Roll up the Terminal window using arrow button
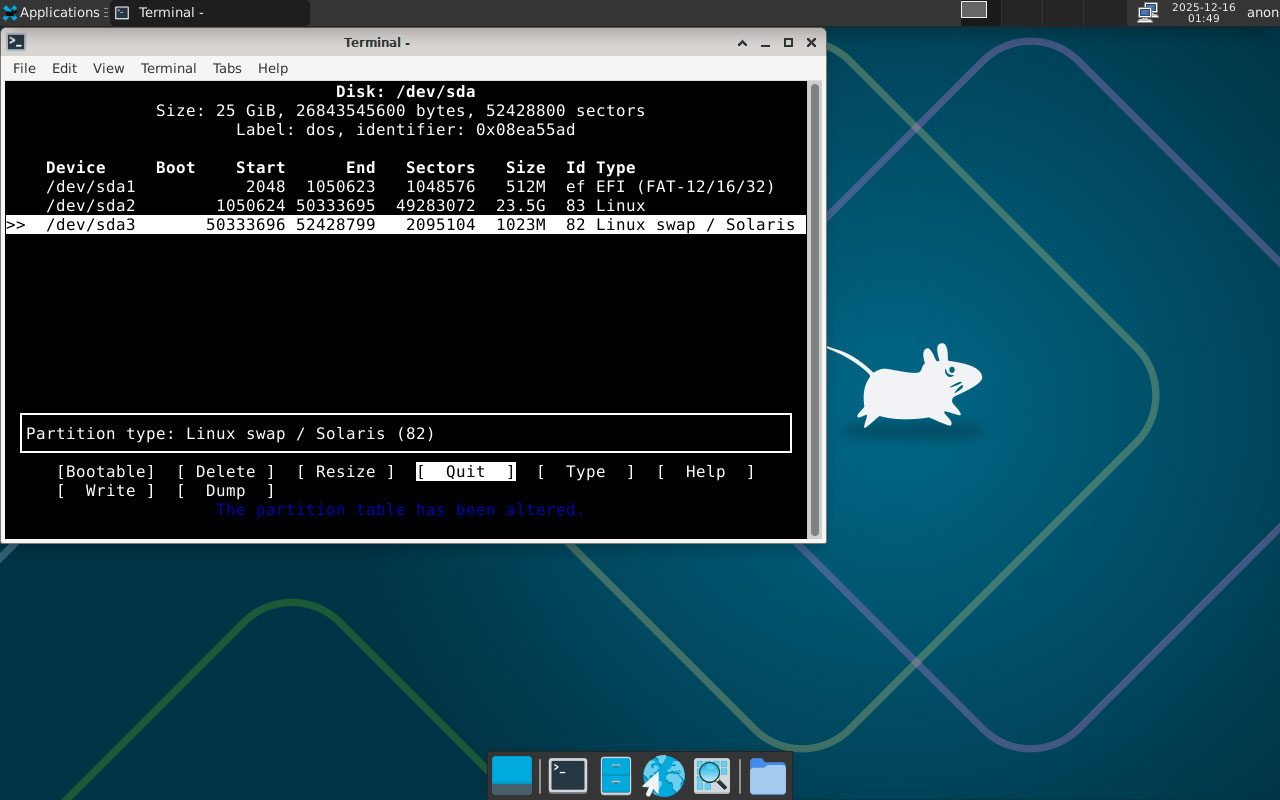1280x800 pixels. click(x=742, y=42)
